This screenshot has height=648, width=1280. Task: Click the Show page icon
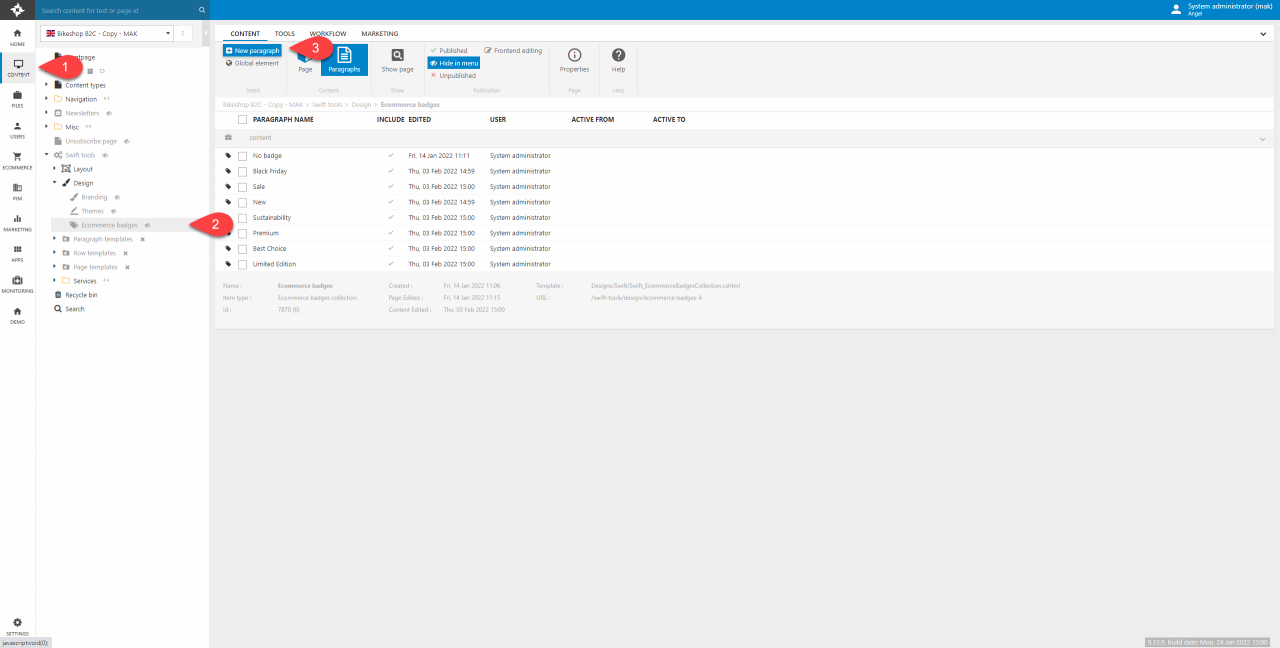pos(397,60)
